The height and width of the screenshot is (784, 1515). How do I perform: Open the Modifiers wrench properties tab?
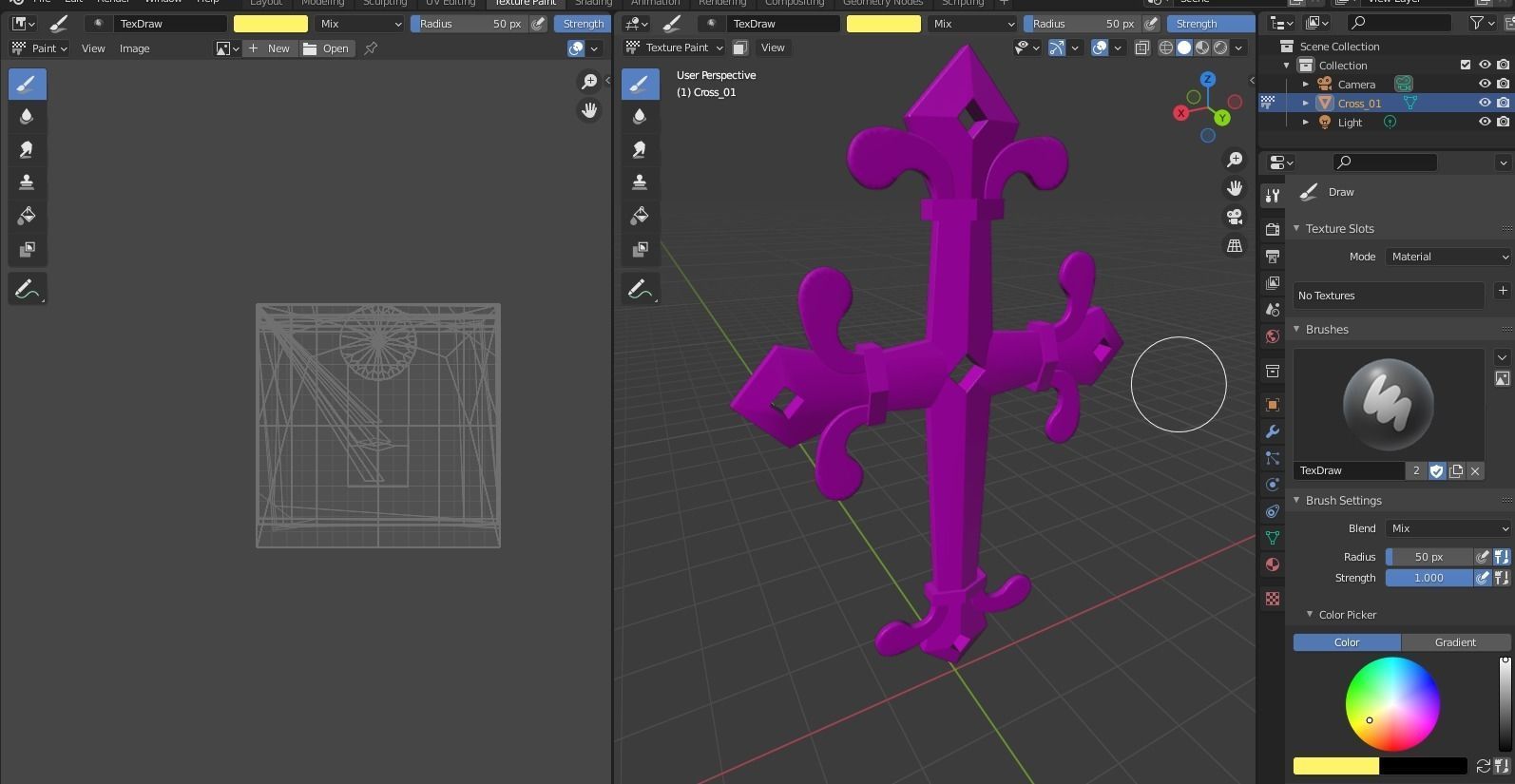pos(1272,431)
